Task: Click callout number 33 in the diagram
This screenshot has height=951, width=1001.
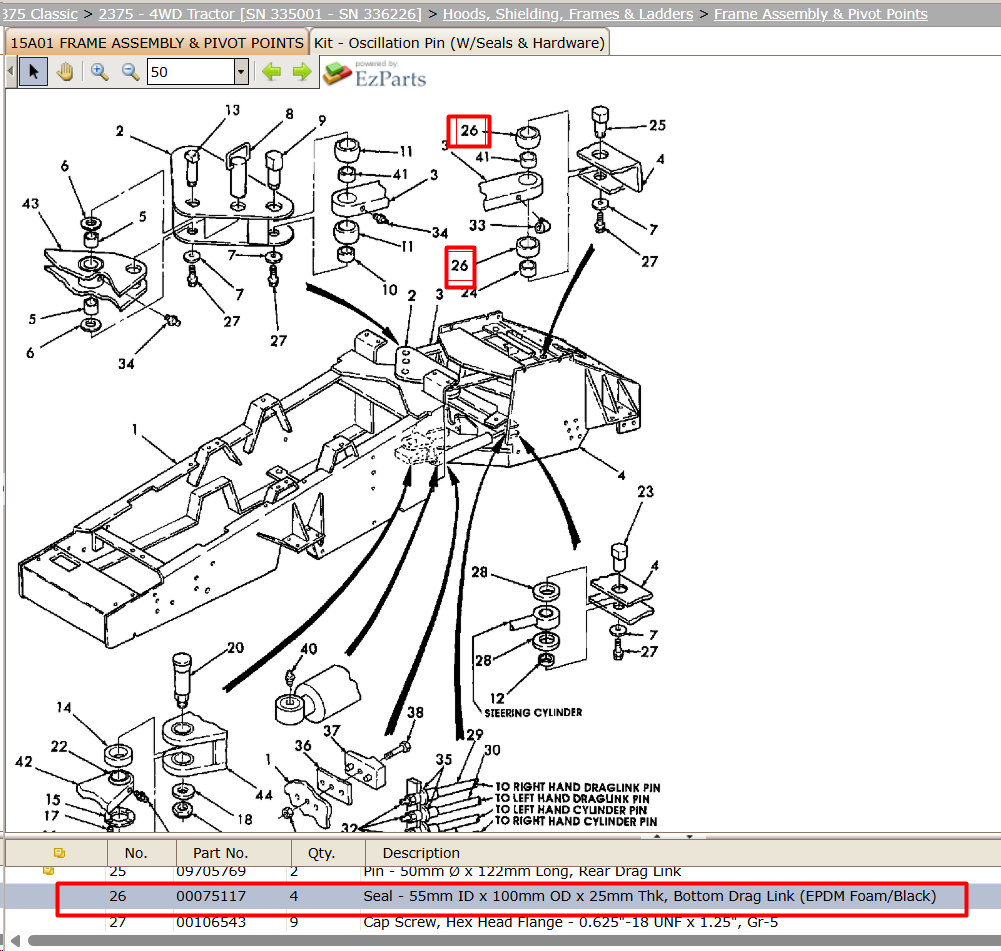Action: (478, 225)
